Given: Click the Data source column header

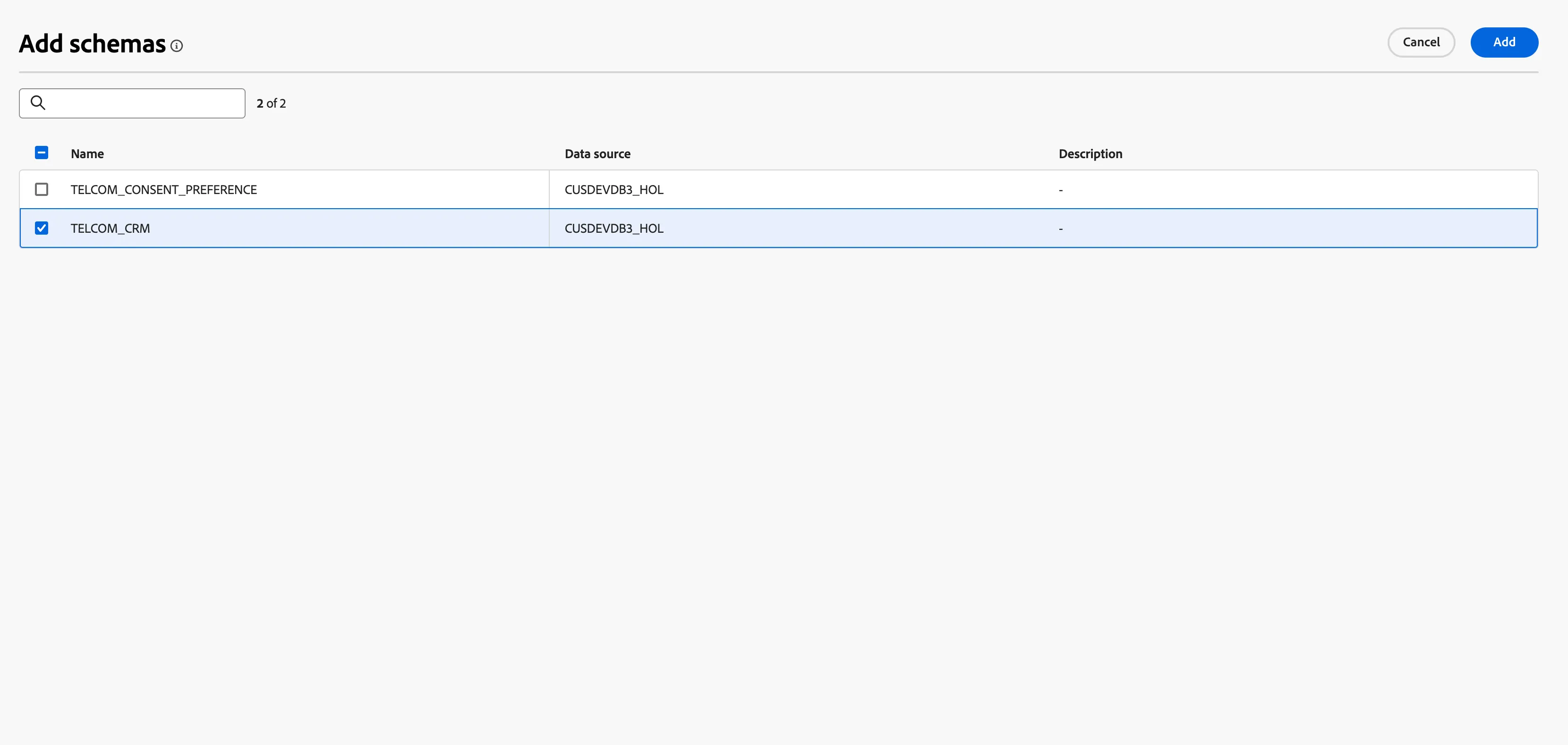Looking at the screenshot, I should point(597,154).
